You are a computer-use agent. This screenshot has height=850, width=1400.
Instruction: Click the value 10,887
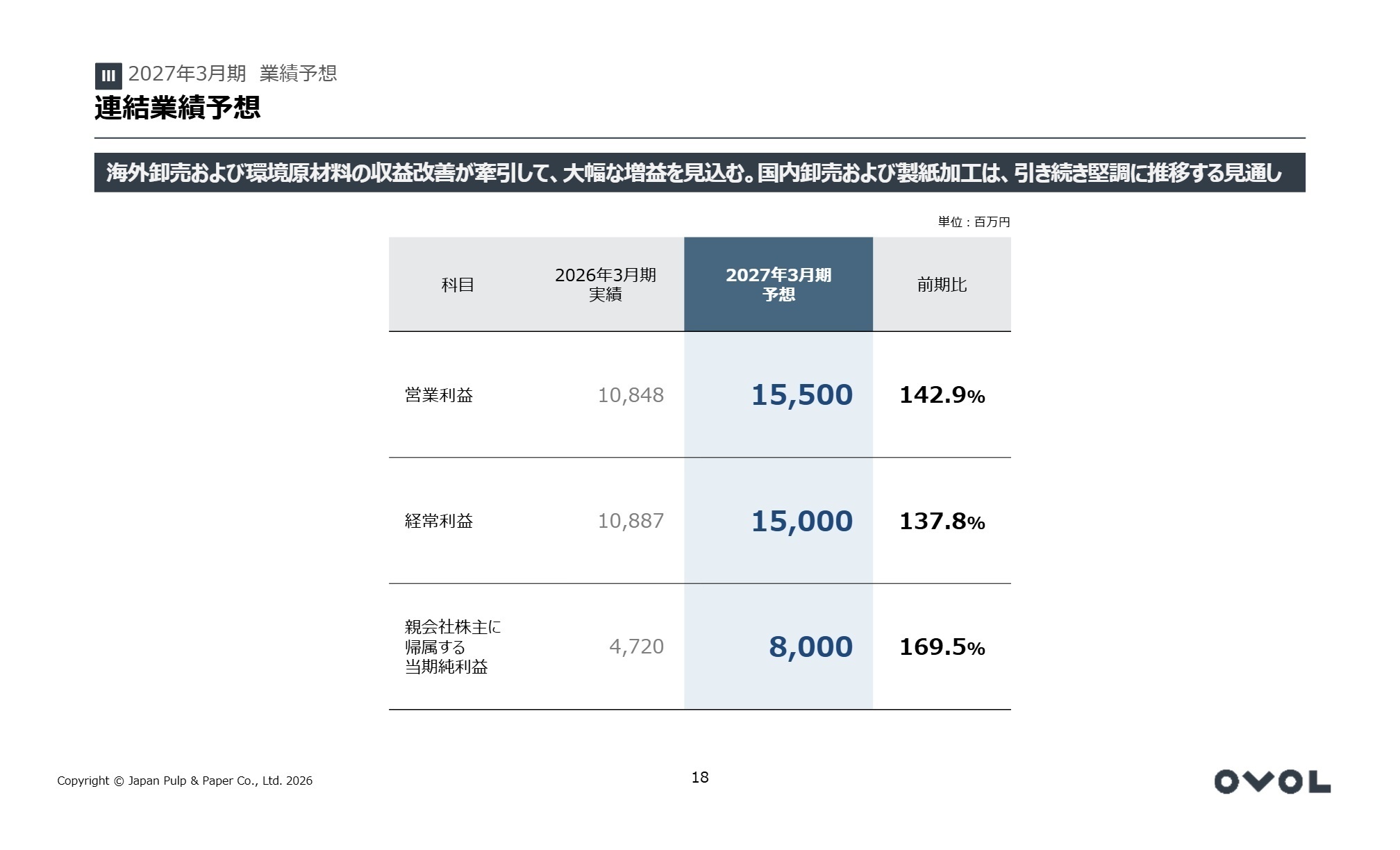point(631,521)
